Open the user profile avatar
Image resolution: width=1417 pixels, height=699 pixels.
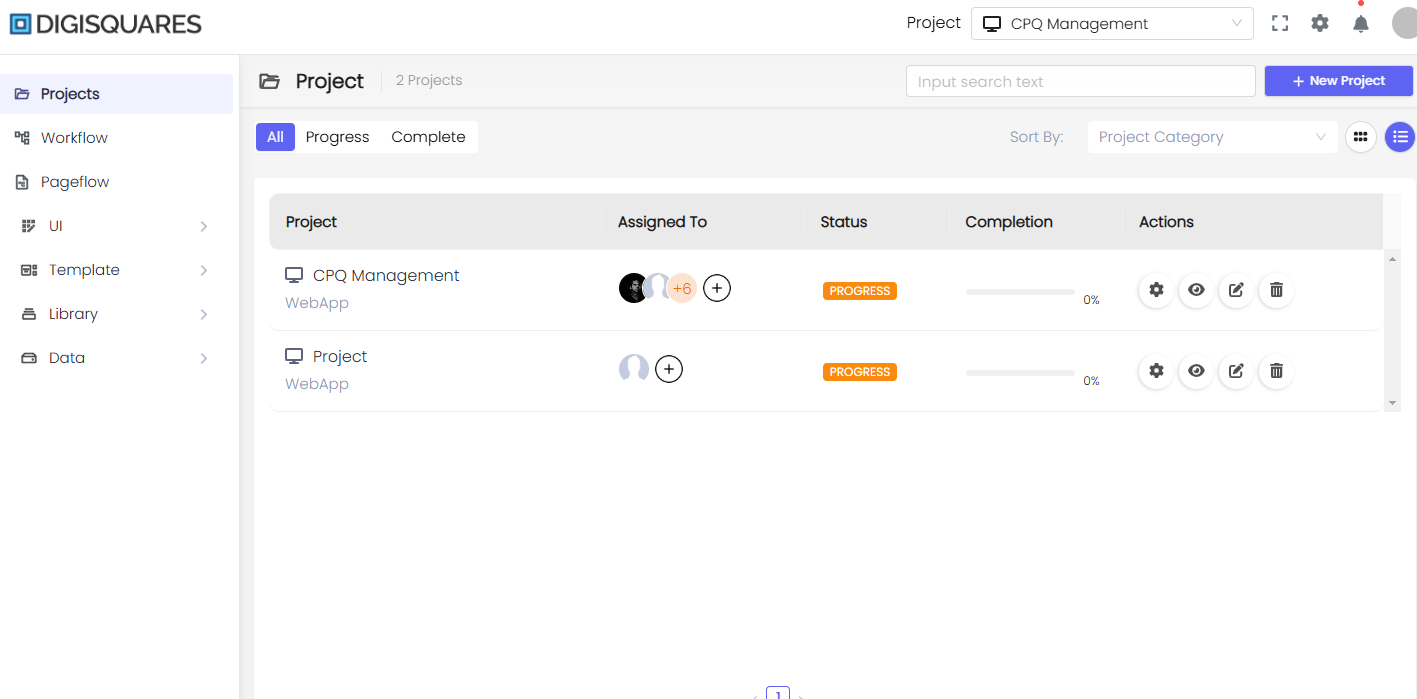(x=1404, y=23)
